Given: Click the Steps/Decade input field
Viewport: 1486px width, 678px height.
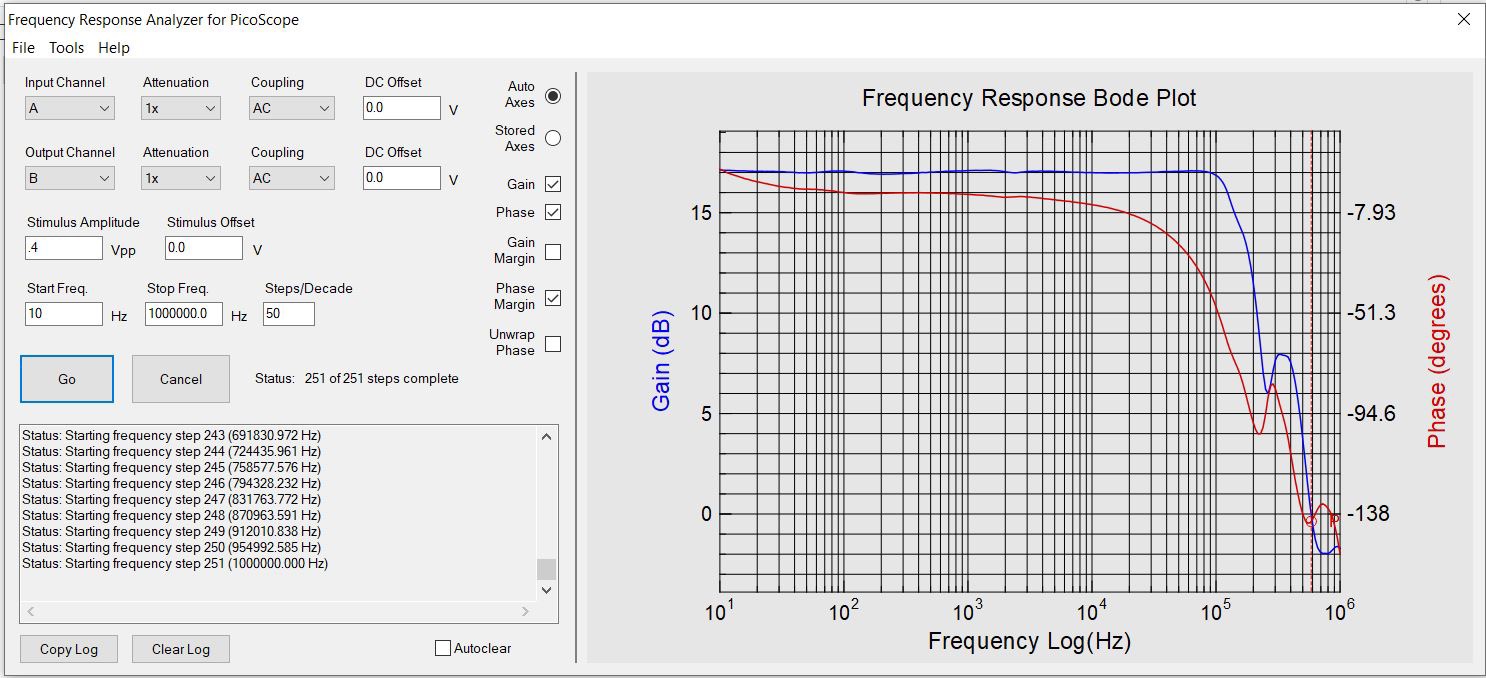Looking at the screenshot, I should tap(288, 314).
